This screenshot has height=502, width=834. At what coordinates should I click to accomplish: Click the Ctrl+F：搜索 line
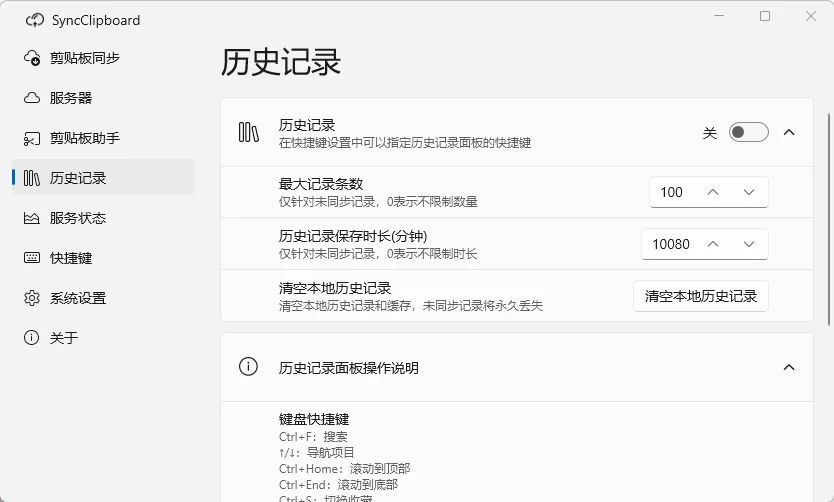(x=313, y=437)
